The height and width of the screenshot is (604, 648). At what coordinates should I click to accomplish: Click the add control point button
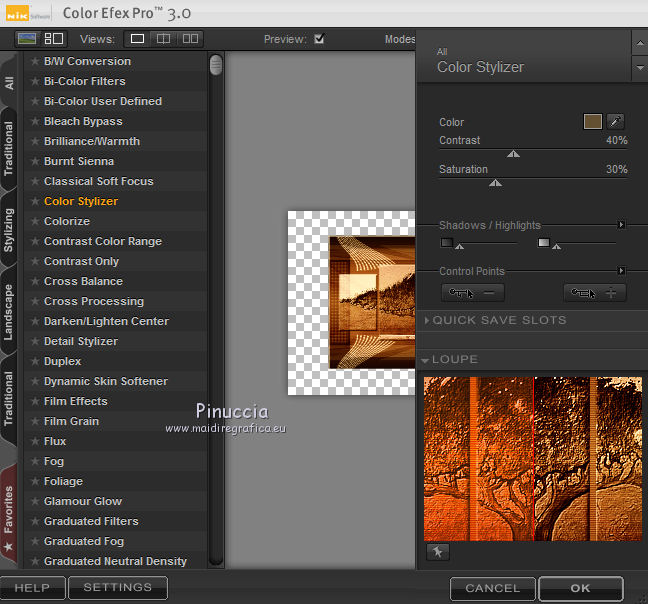pyautogui.click(x=595, y=293)
